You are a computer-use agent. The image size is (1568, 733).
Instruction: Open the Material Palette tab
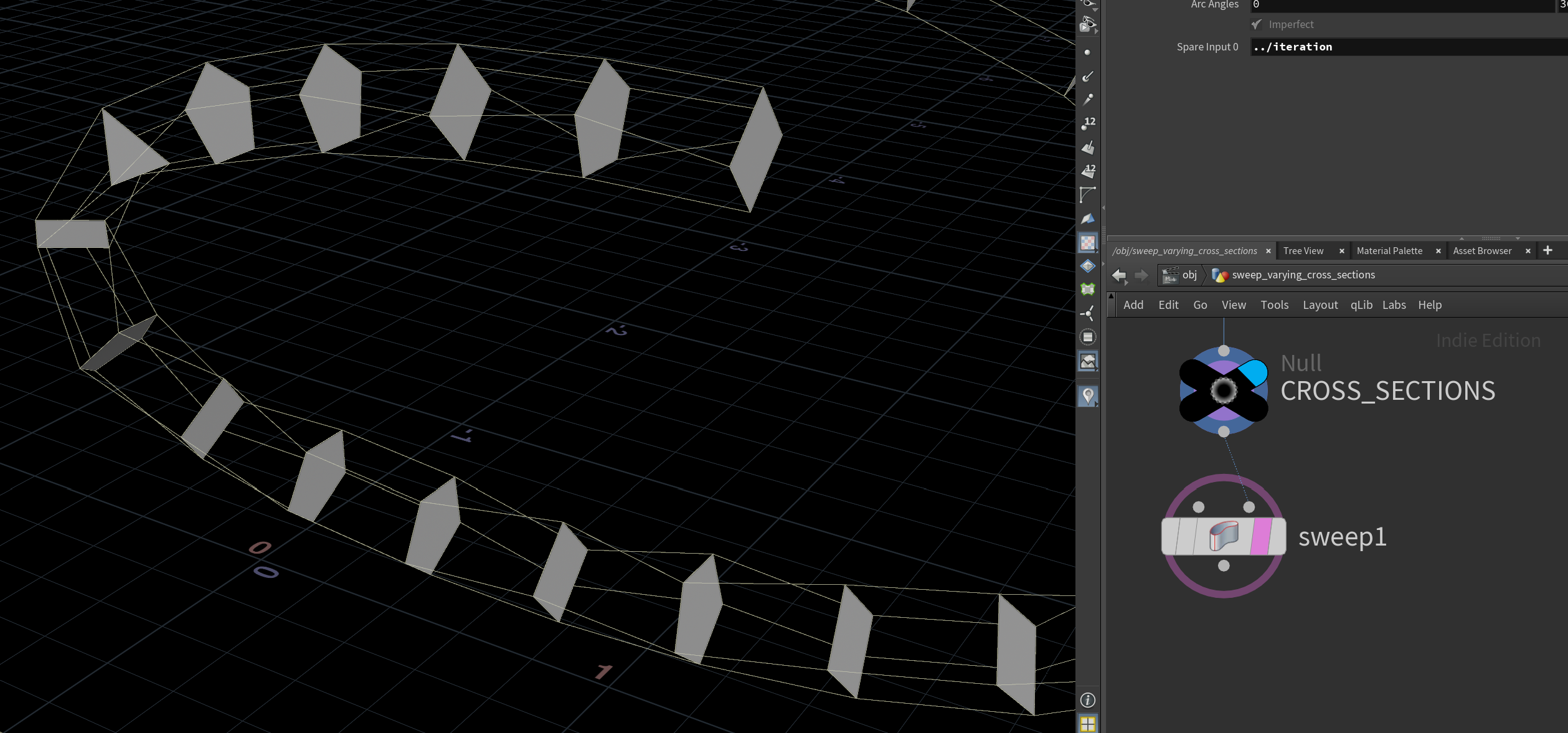coord(1389,251)
